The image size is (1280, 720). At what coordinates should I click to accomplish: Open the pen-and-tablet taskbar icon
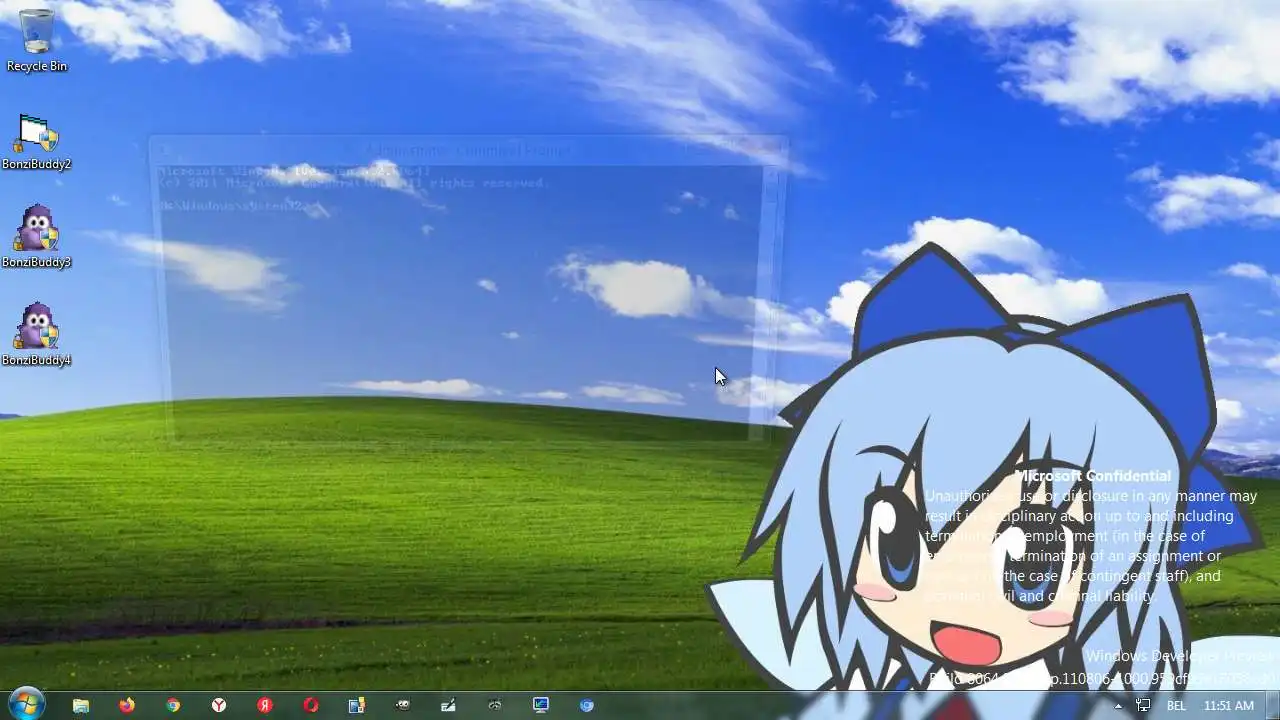click(449, 705)
